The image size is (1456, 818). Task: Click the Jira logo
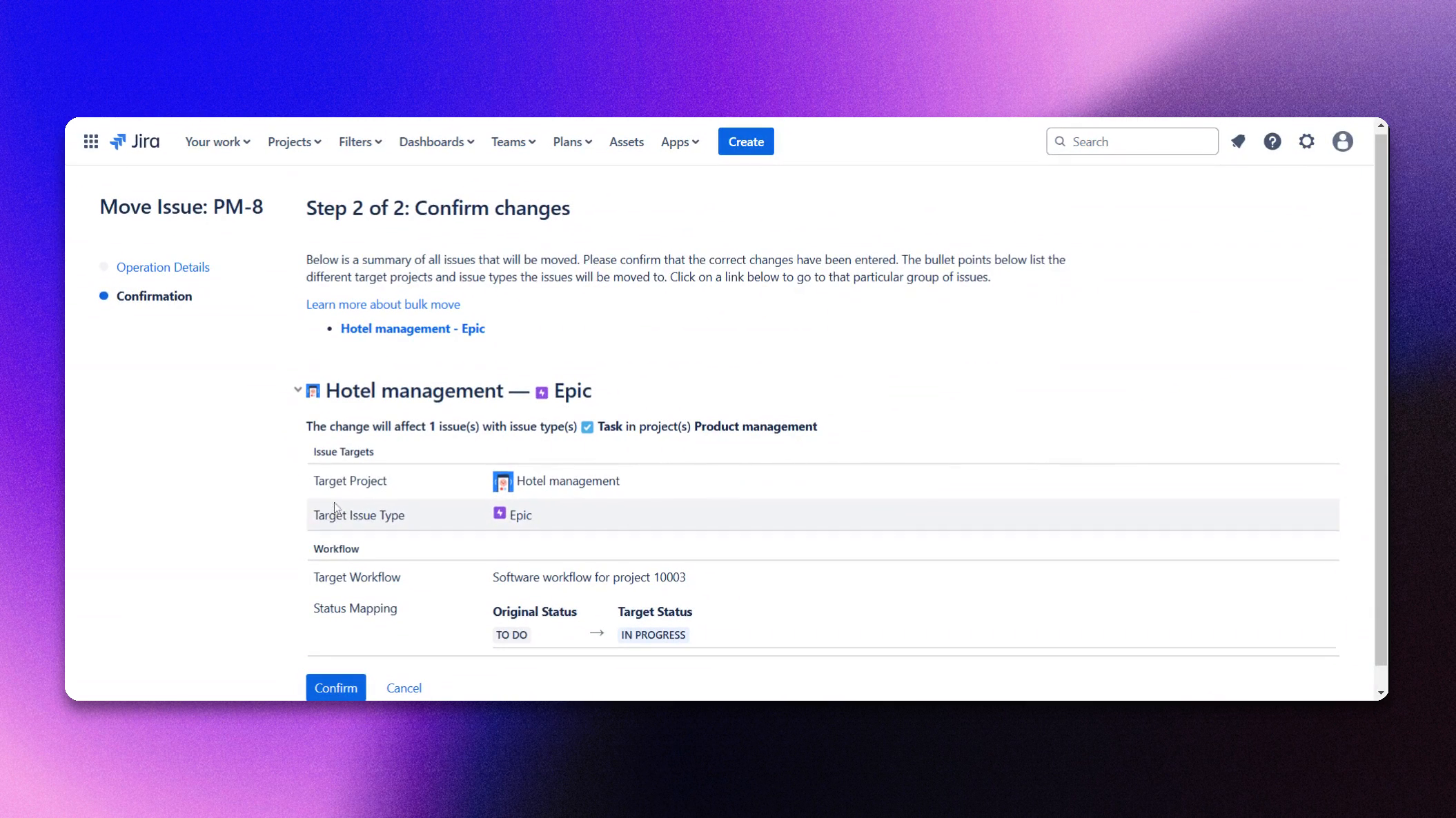point(135,141)
